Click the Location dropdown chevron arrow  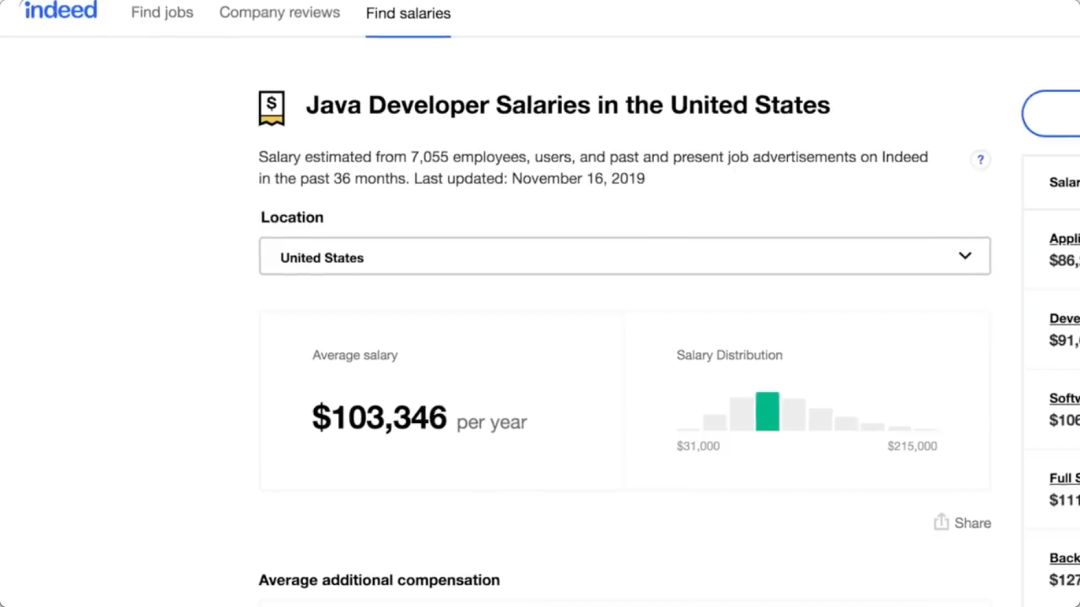(964, 256)
